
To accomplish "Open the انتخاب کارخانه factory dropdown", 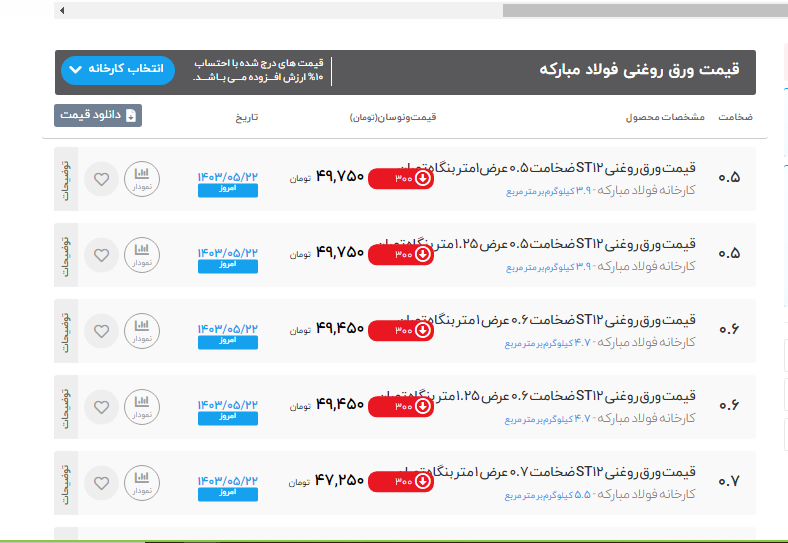I will point(118,70).
